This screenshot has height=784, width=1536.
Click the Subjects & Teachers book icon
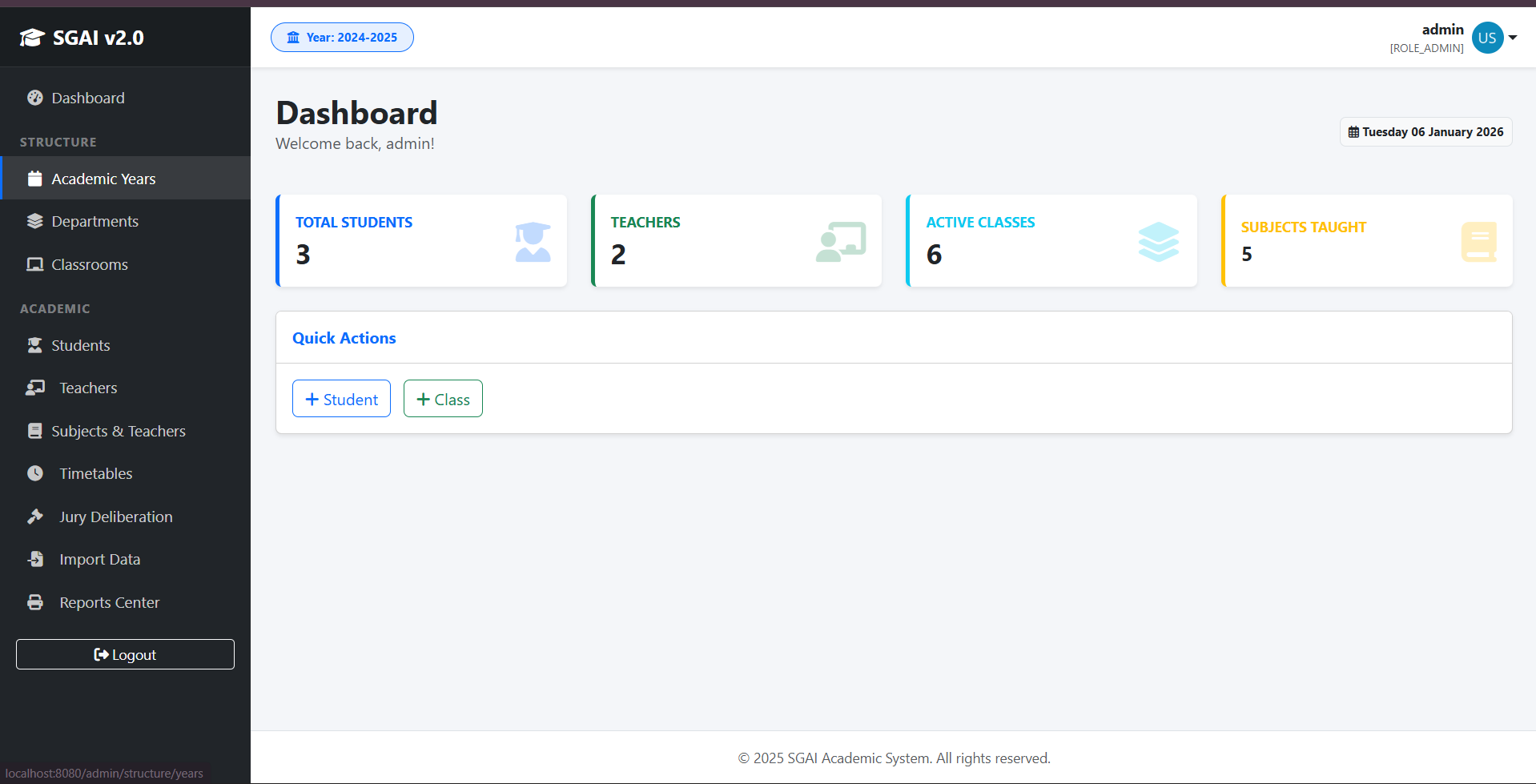click(x=34, y=431)
